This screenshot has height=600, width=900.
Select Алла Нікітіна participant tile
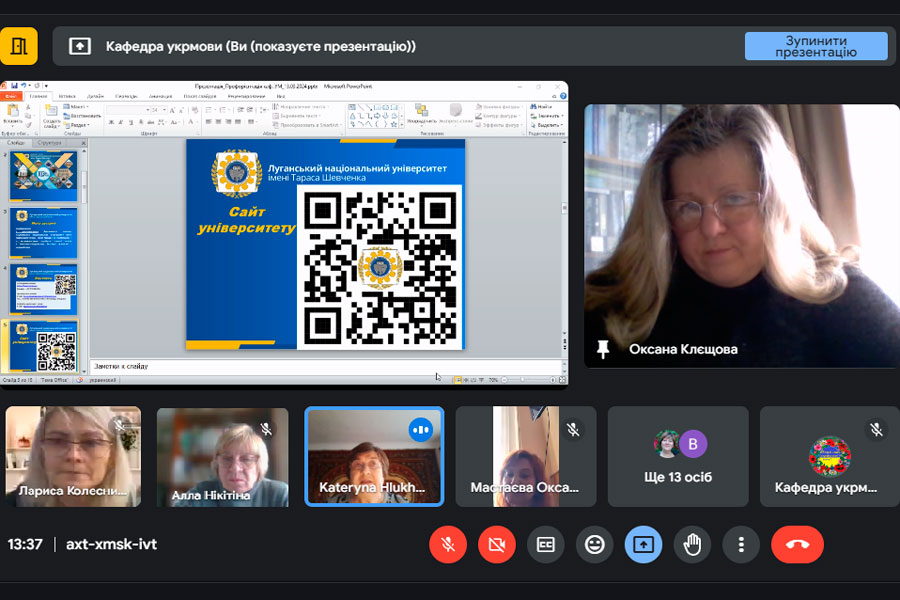tap(223, 456)
